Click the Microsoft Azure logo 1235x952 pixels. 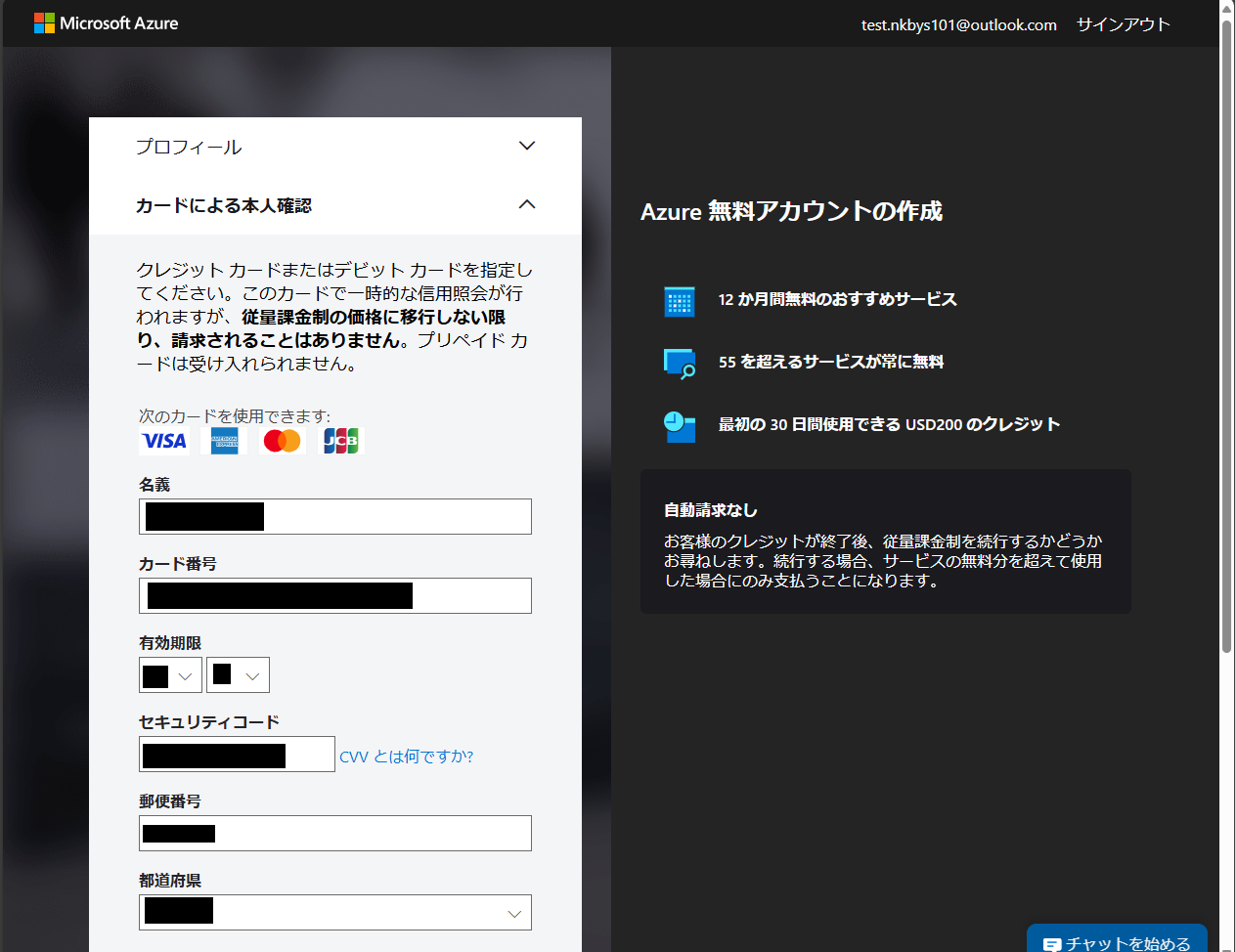(x=106, y=23)
